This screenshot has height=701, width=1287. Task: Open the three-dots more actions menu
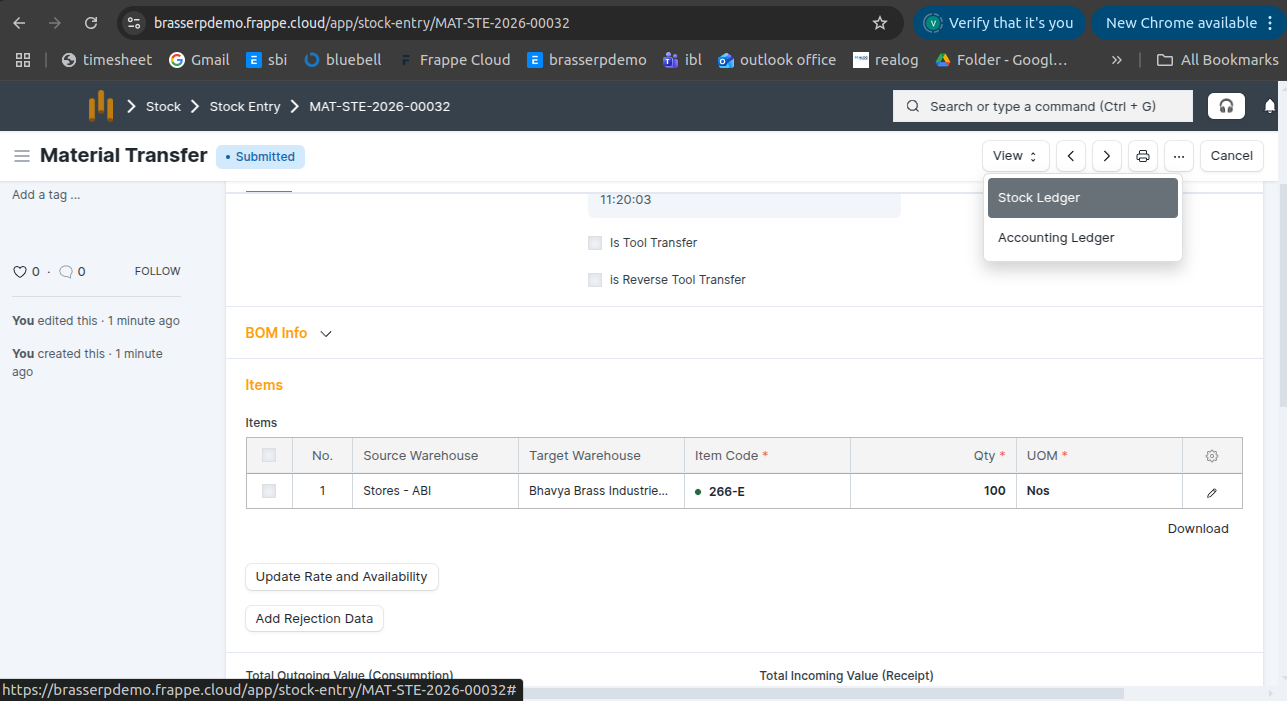click(x=1179, y=156)
